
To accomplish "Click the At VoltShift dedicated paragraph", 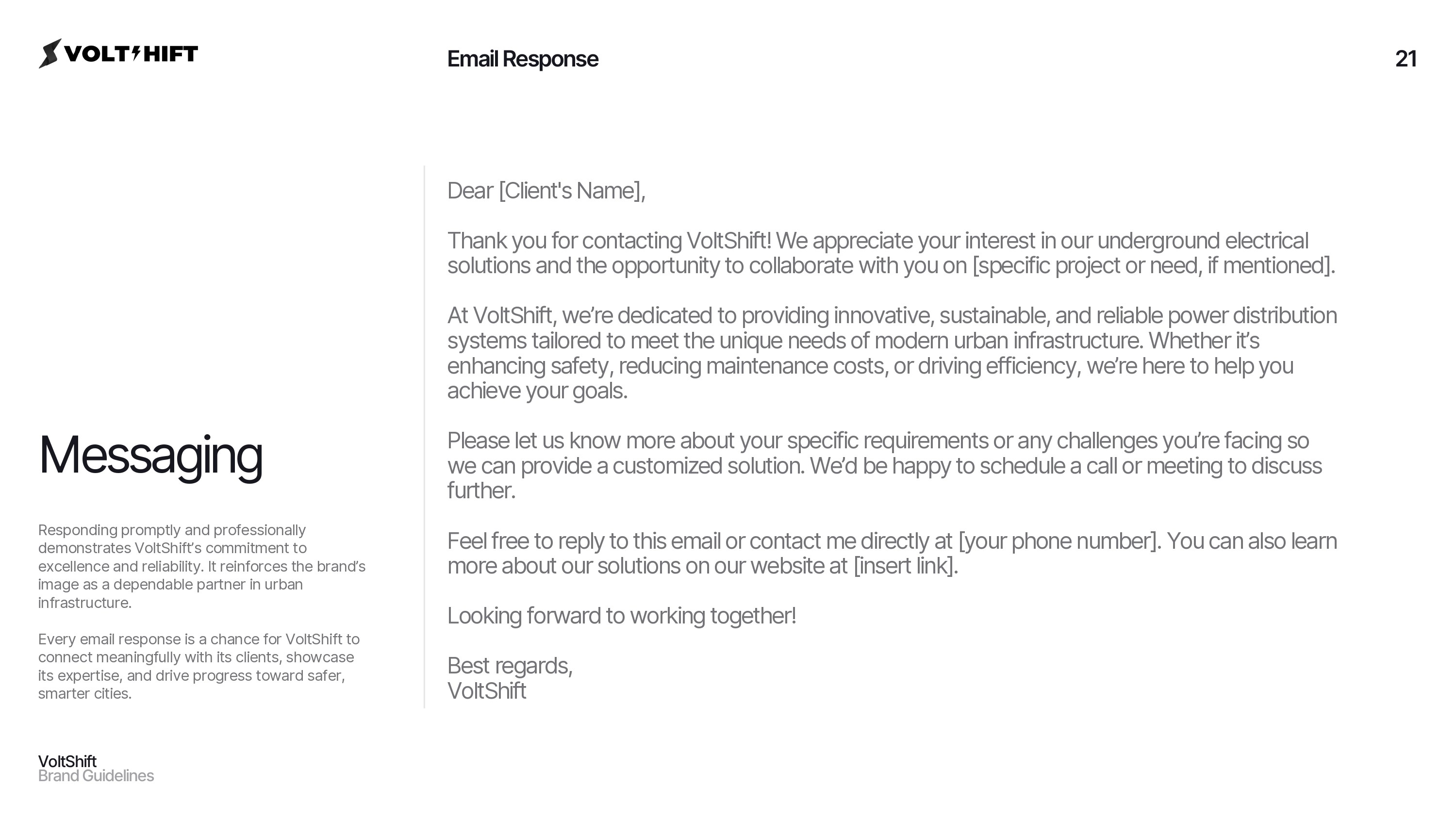I will coord(892,353).
